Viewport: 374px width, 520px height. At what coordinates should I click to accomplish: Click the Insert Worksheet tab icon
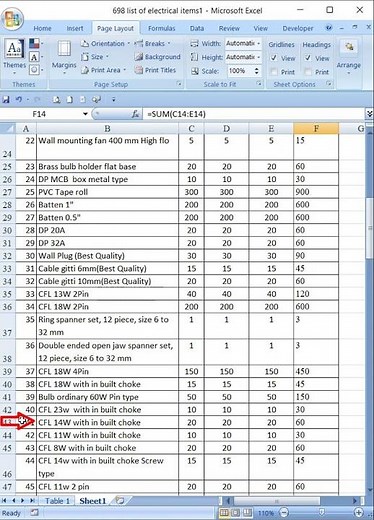(120, 500)
